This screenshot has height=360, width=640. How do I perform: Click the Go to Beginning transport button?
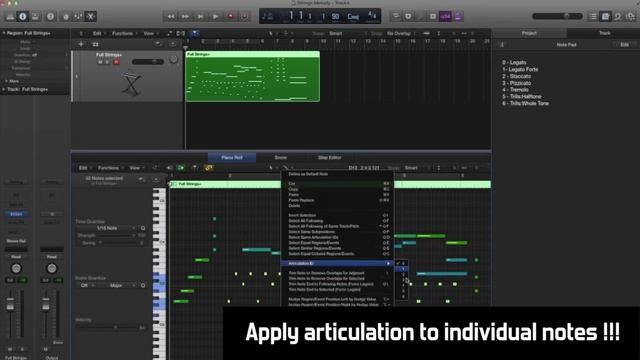click(x=200, y=16)
